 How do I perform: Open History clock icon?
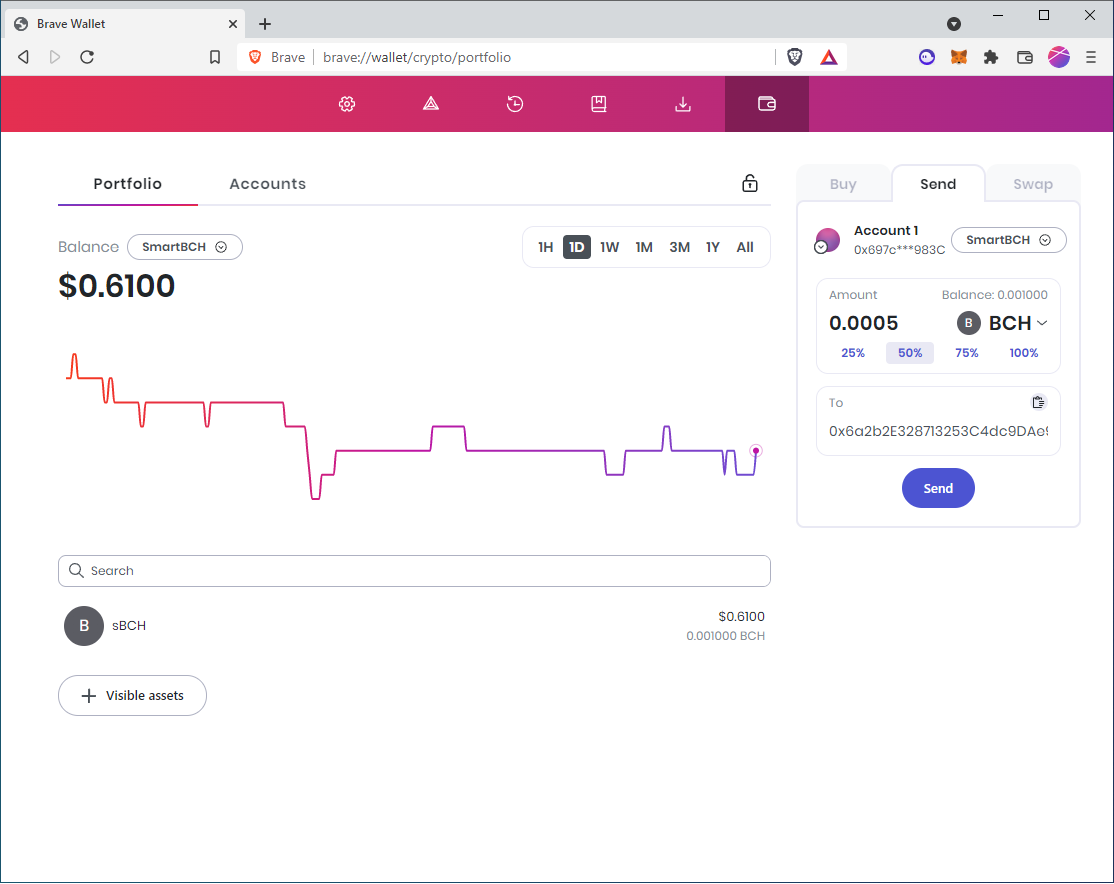tap(514, 104)
